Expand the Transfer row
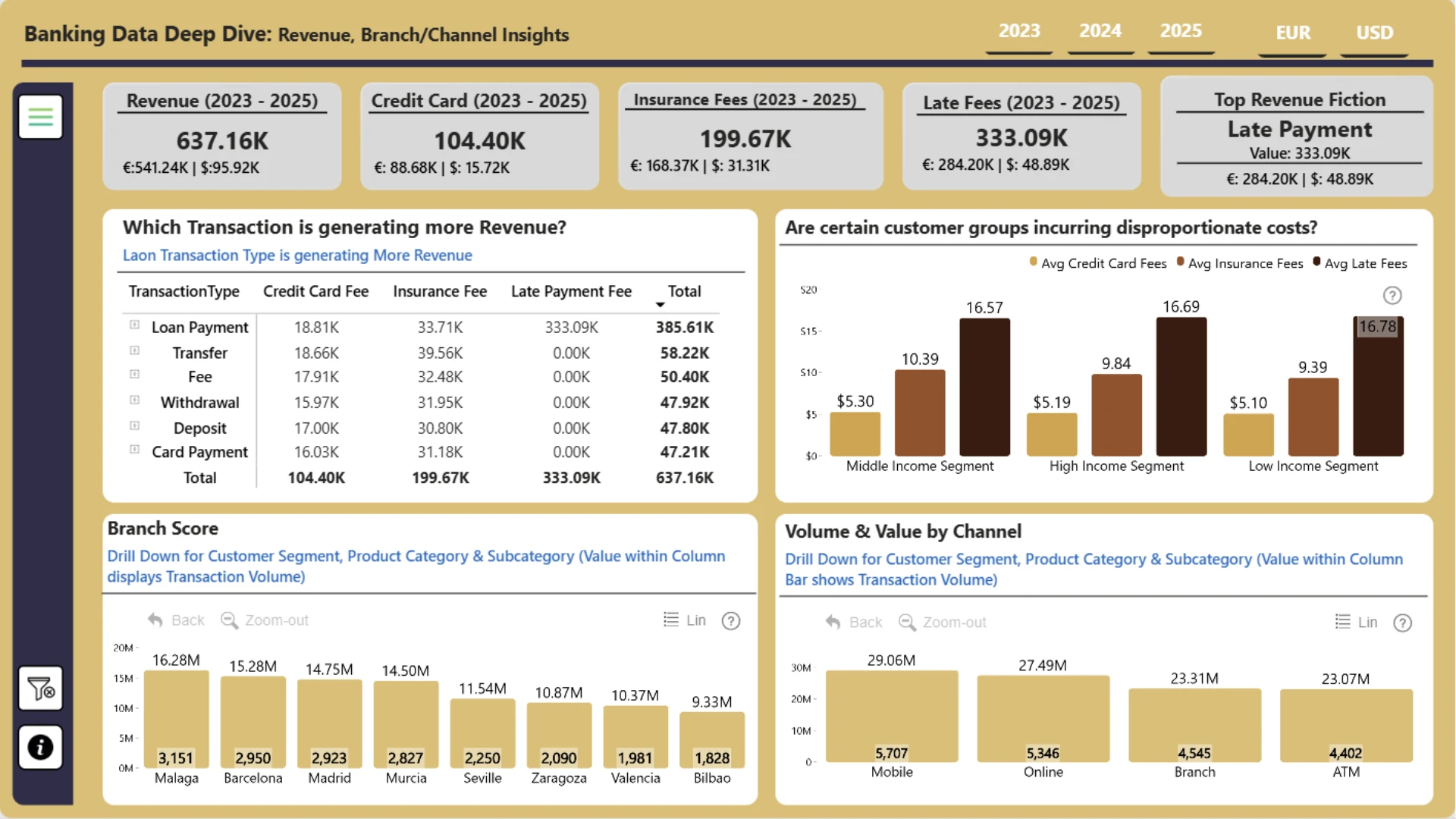Viewport: 1456px width, 819px height. click(x=134, y=350)
